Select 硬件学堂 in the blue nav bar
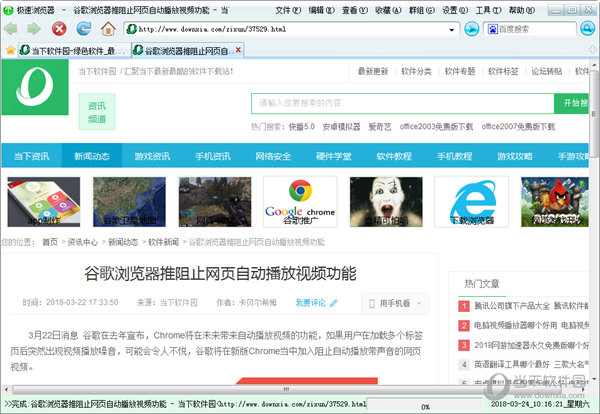Screen dimensions: 600x414 [334, 156]
